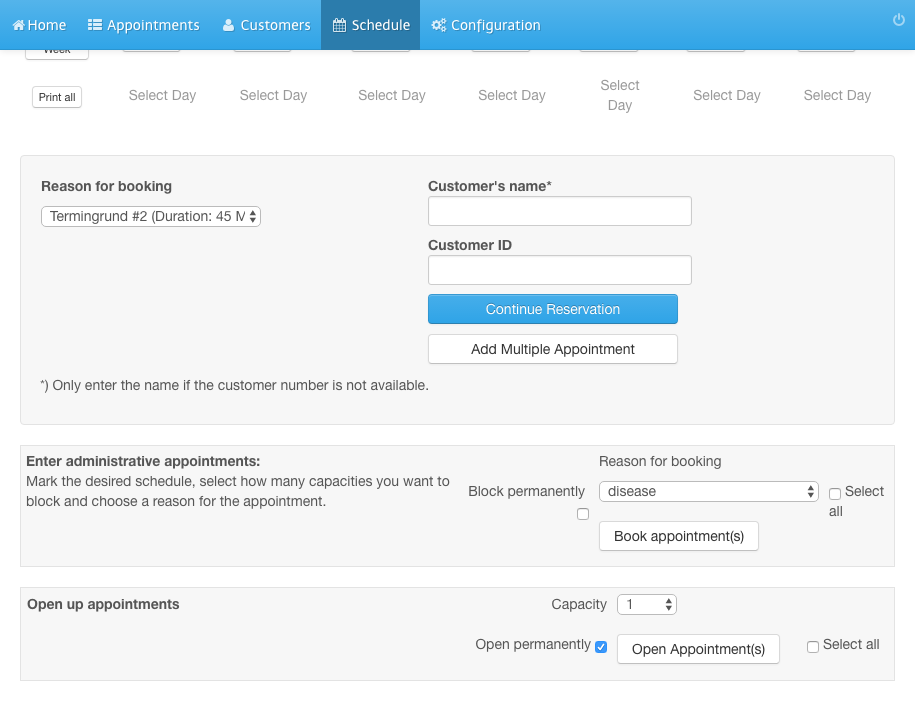Viewport: 915px width, 701px height.
Task: Click the Print all button
Action: [57, 97]
